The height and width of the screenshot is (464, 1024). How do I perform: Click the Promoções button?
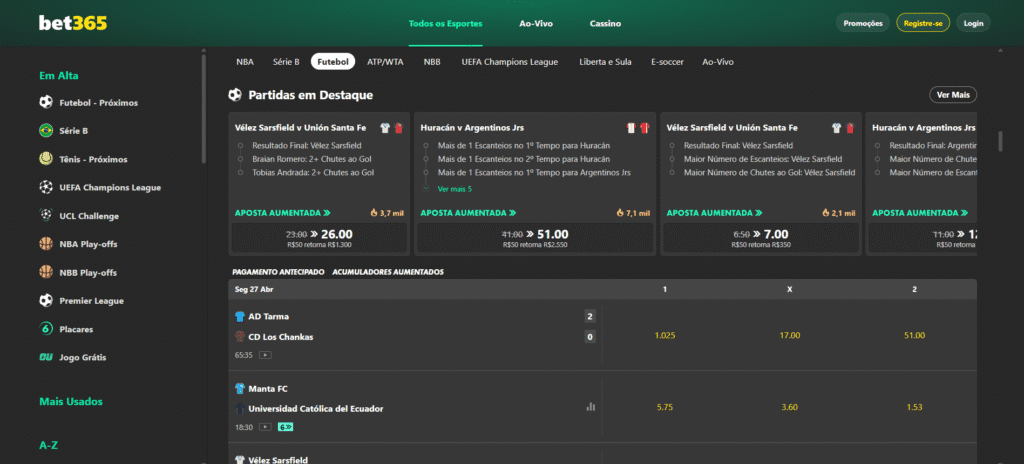[863, 23]
